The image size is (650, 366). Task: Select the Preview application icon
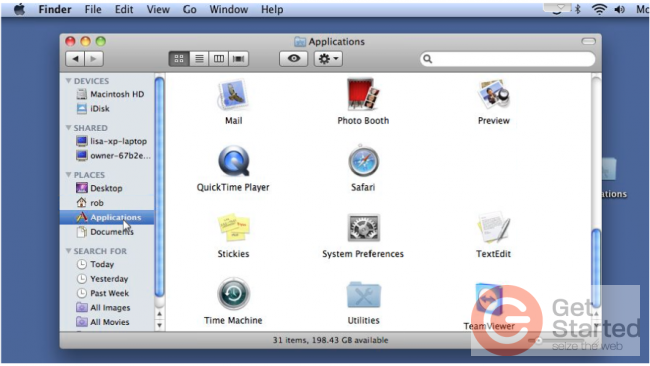tap(493, 95)
